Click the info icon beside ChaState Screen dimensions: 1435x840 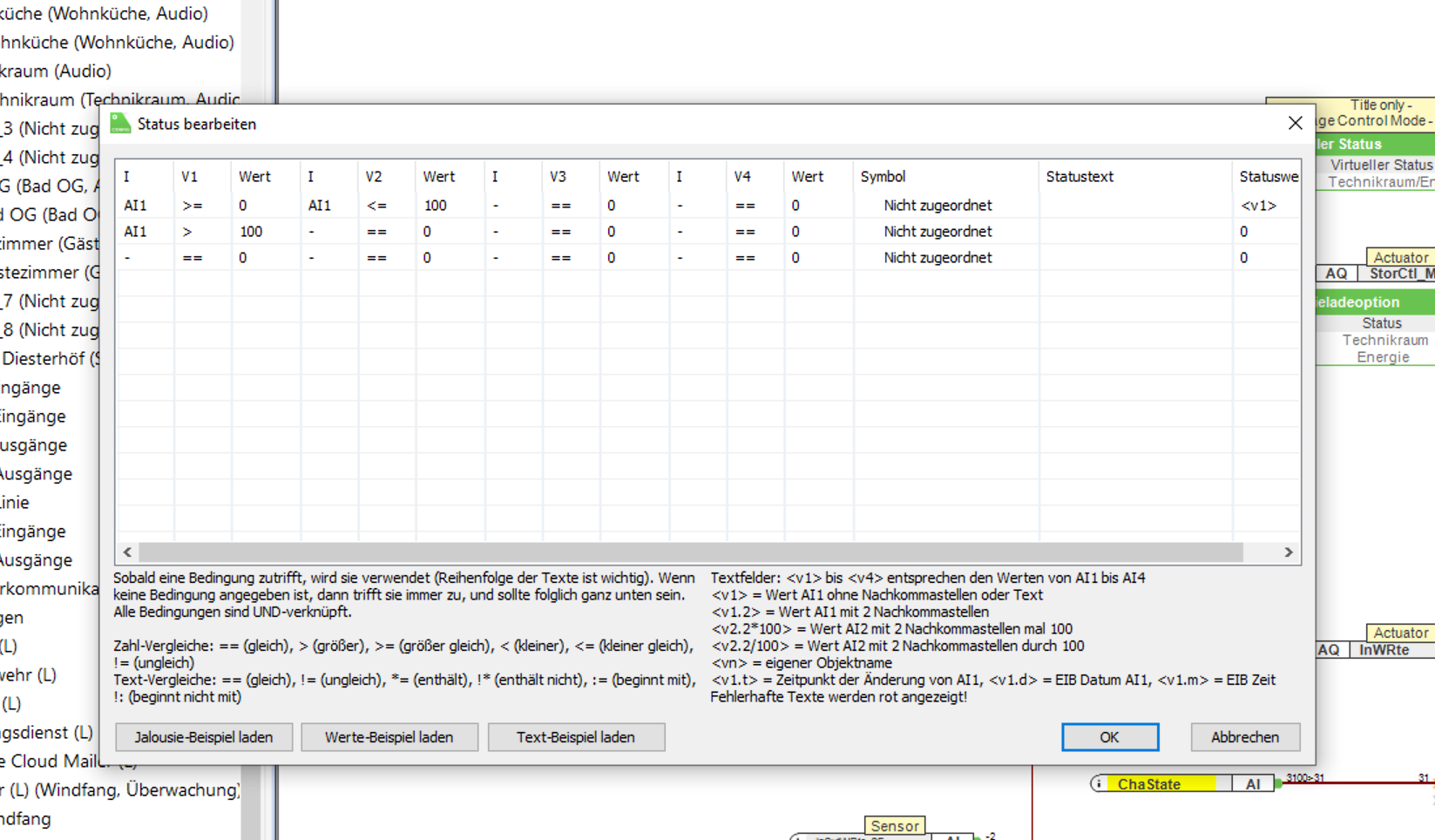pos(1099,783)
